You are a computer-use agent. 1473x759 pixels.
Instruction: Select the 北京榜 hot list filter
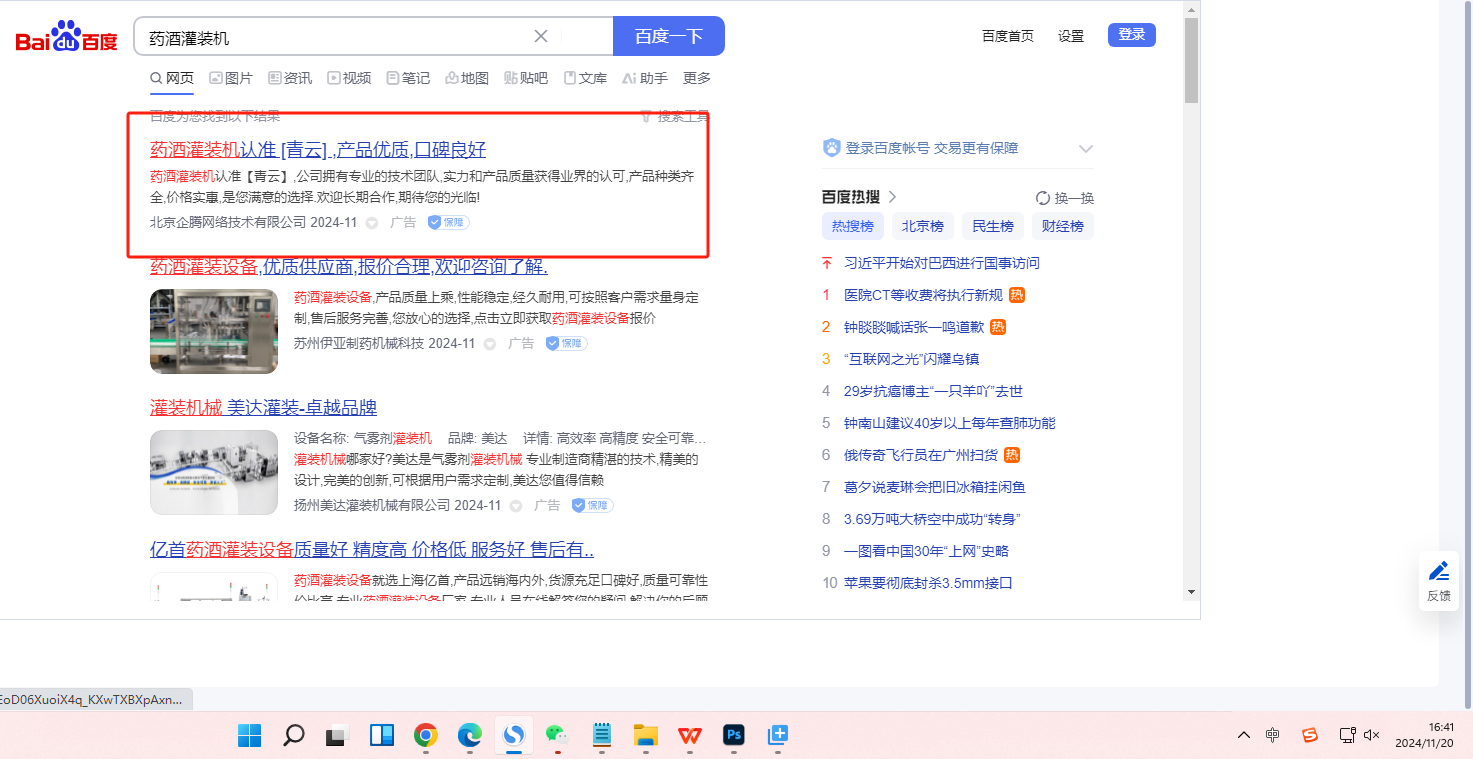click(x=922, y=226)
